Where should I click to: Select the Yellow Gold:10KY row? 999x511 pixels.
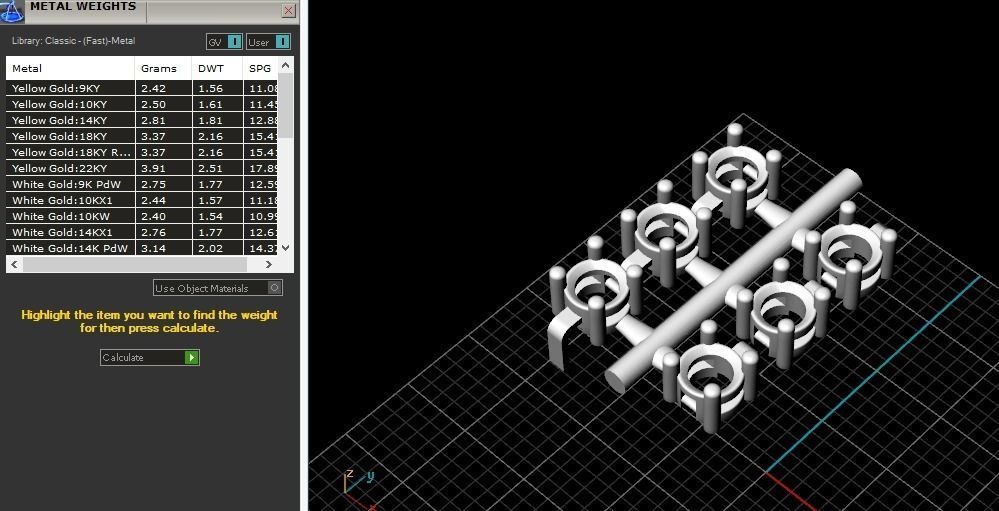(143, 104)
